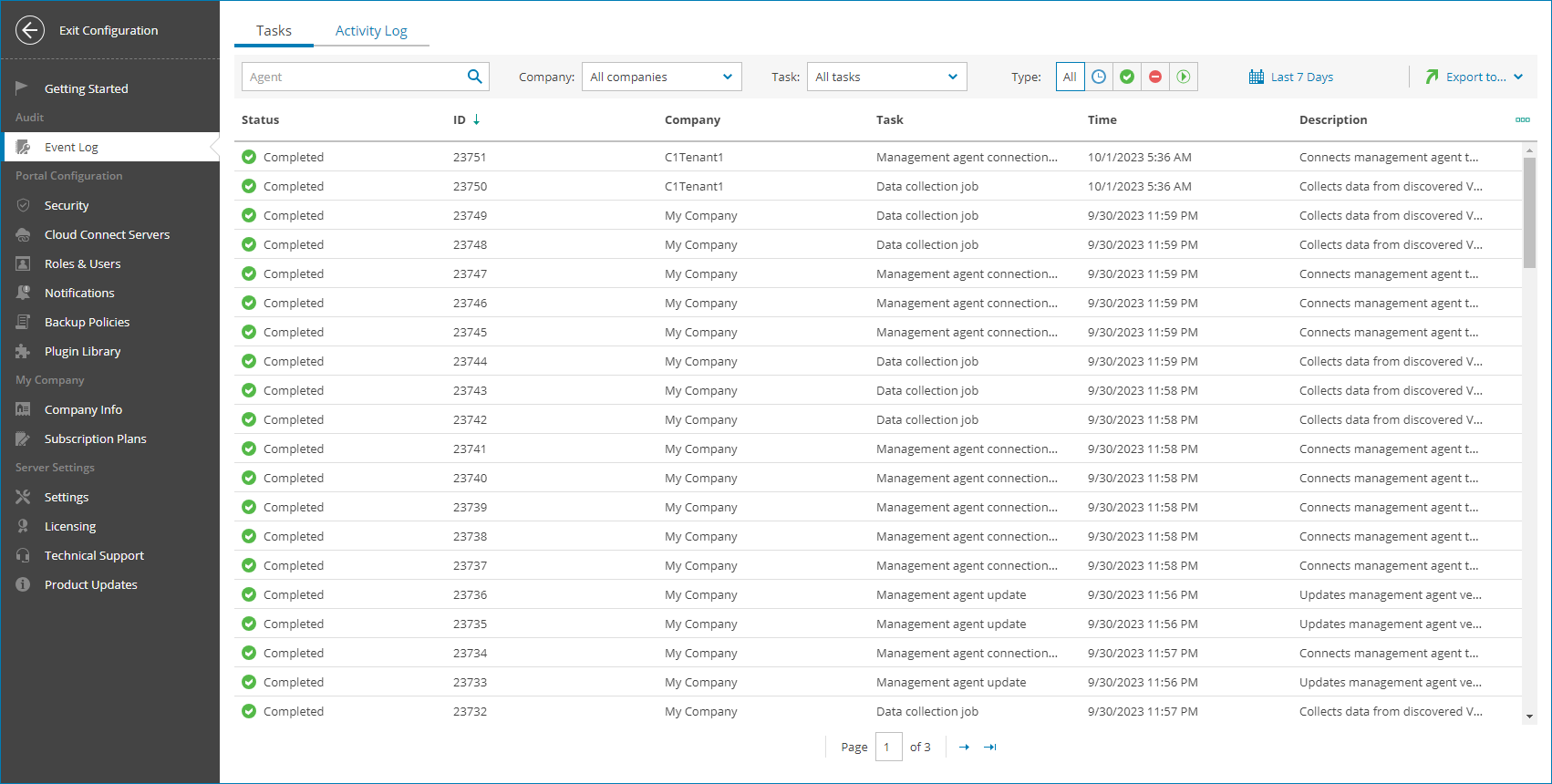
Task: Open Technical Support page
Action: (94, 555)
